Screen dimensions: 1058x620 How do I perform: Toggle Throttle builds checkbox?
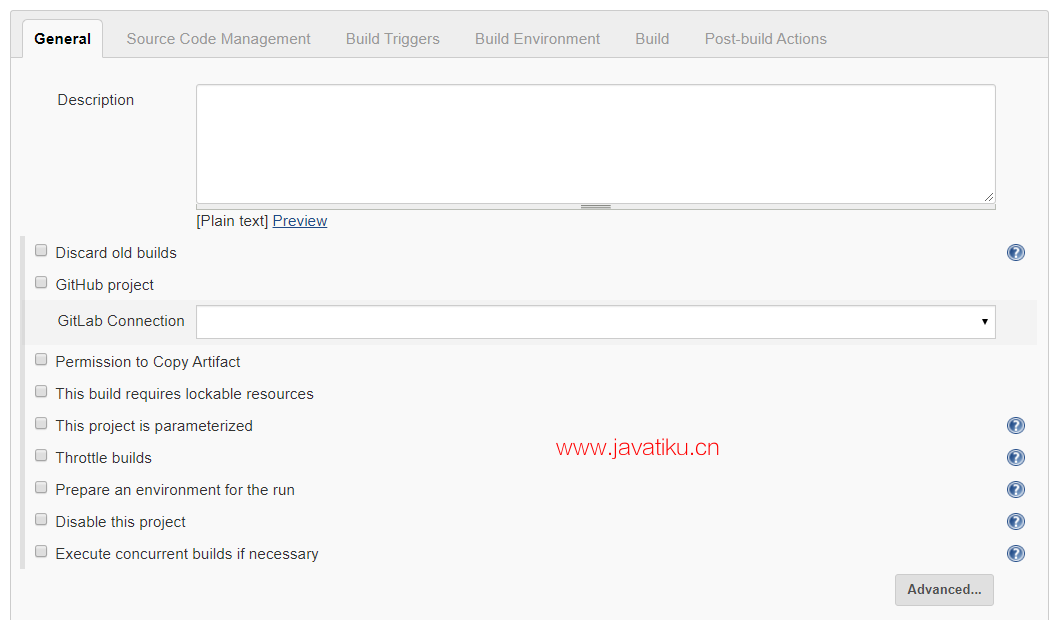tap(41, 456)
